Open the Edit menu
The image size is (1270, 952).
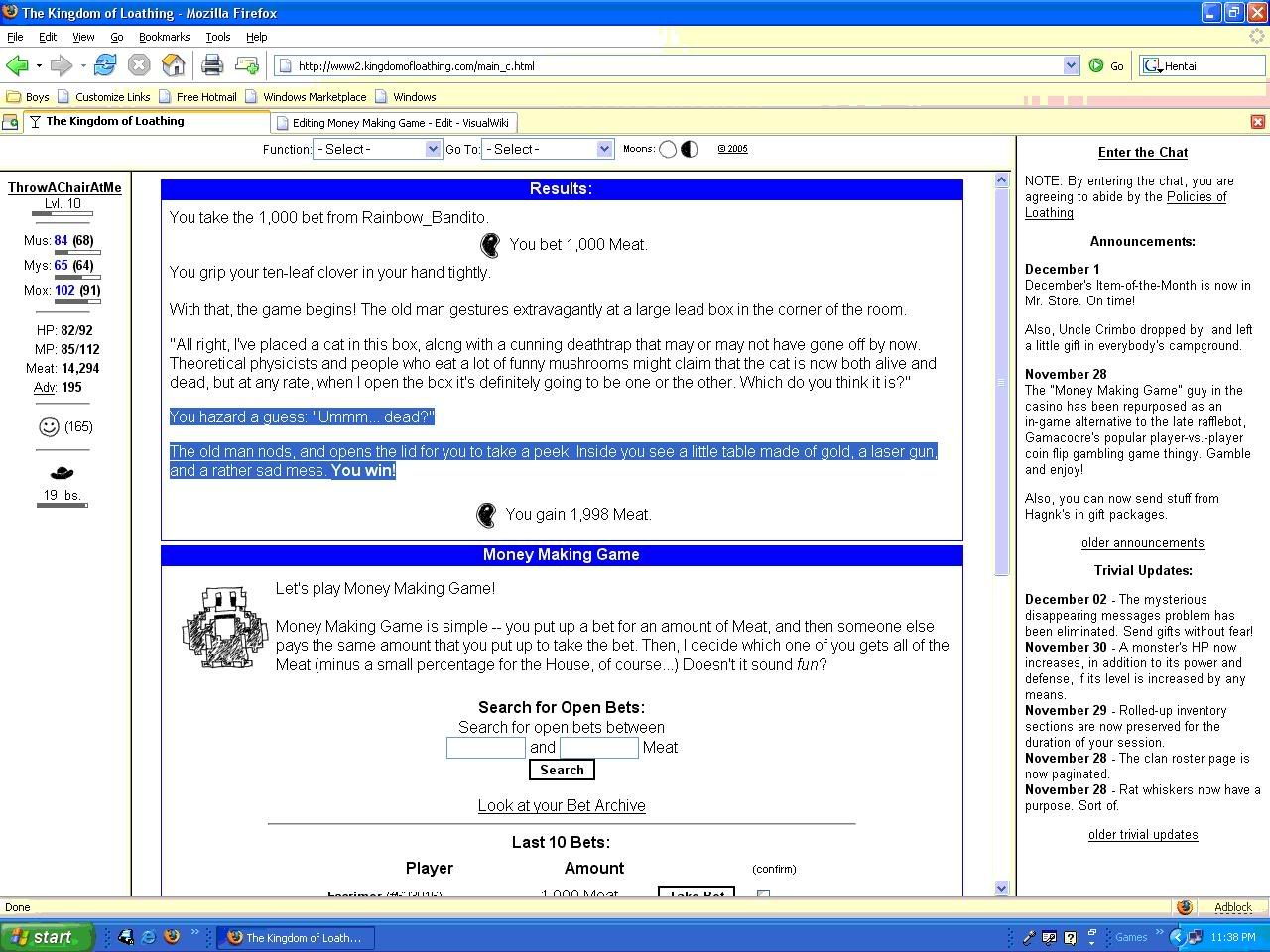[x=48, y=37]
